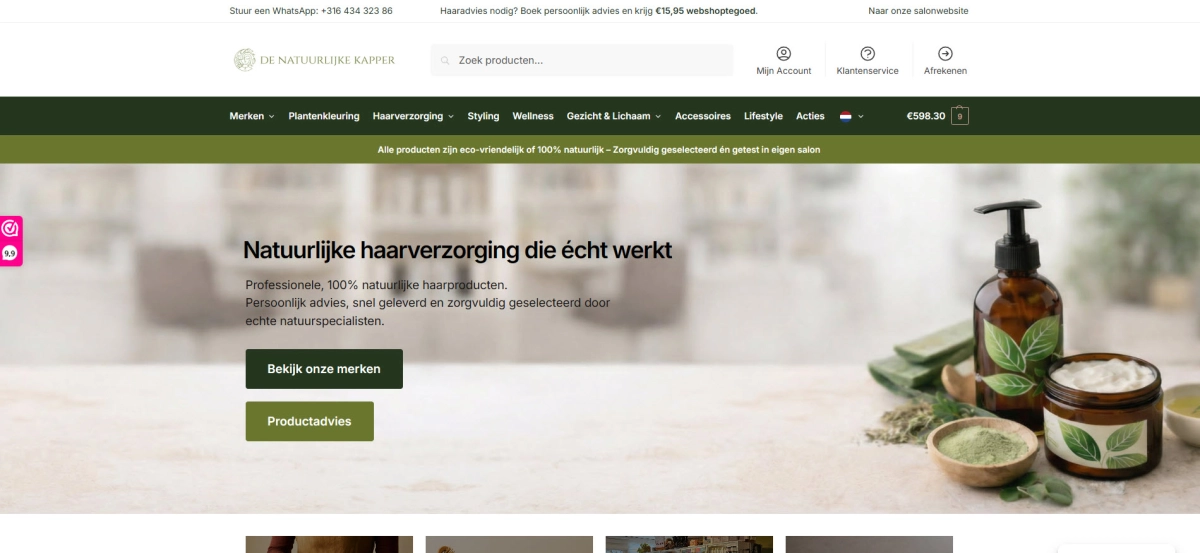
Task: Expand Gezicht & Lichaam submenu chevron
Action: (658, 117)
